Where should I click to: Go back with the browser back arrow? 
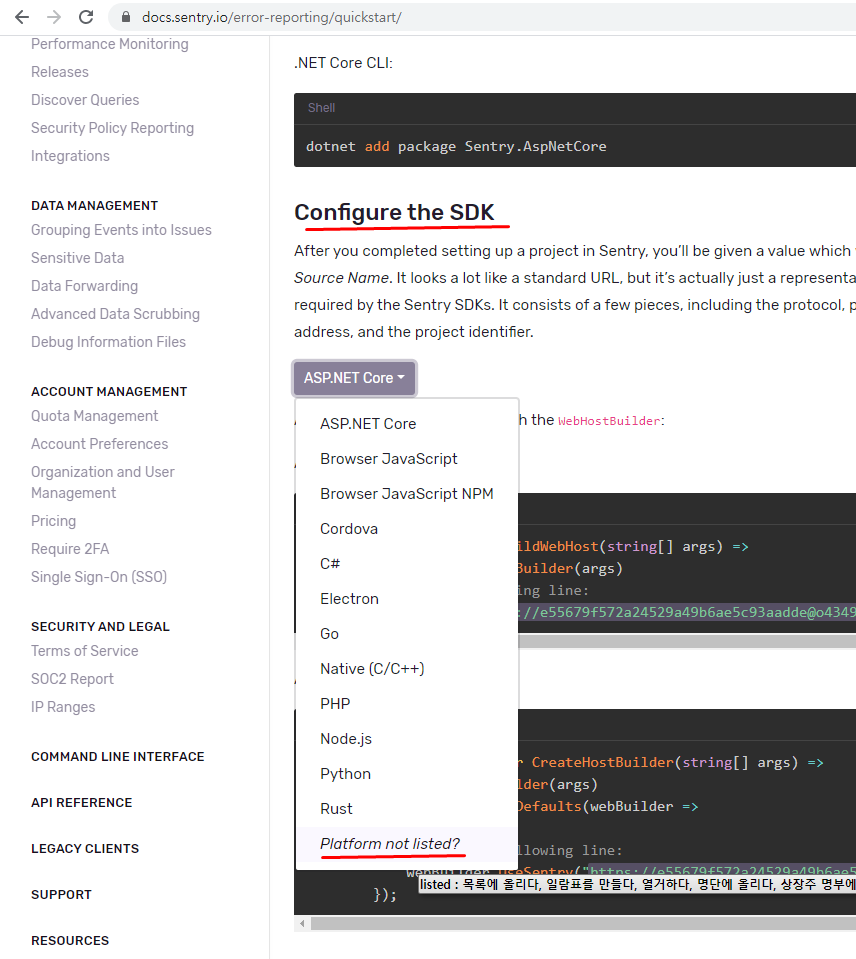(x=22, y=17)
